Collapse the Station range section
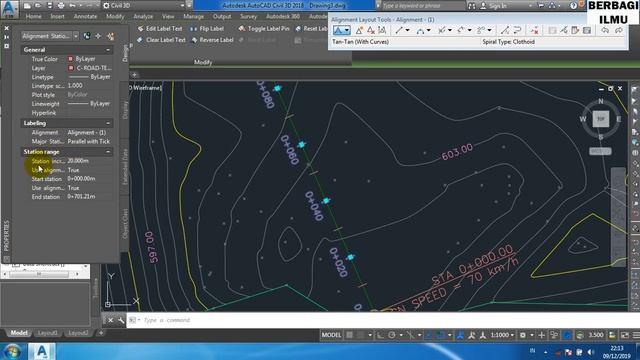640x360 pixels. tap(108, 152)
